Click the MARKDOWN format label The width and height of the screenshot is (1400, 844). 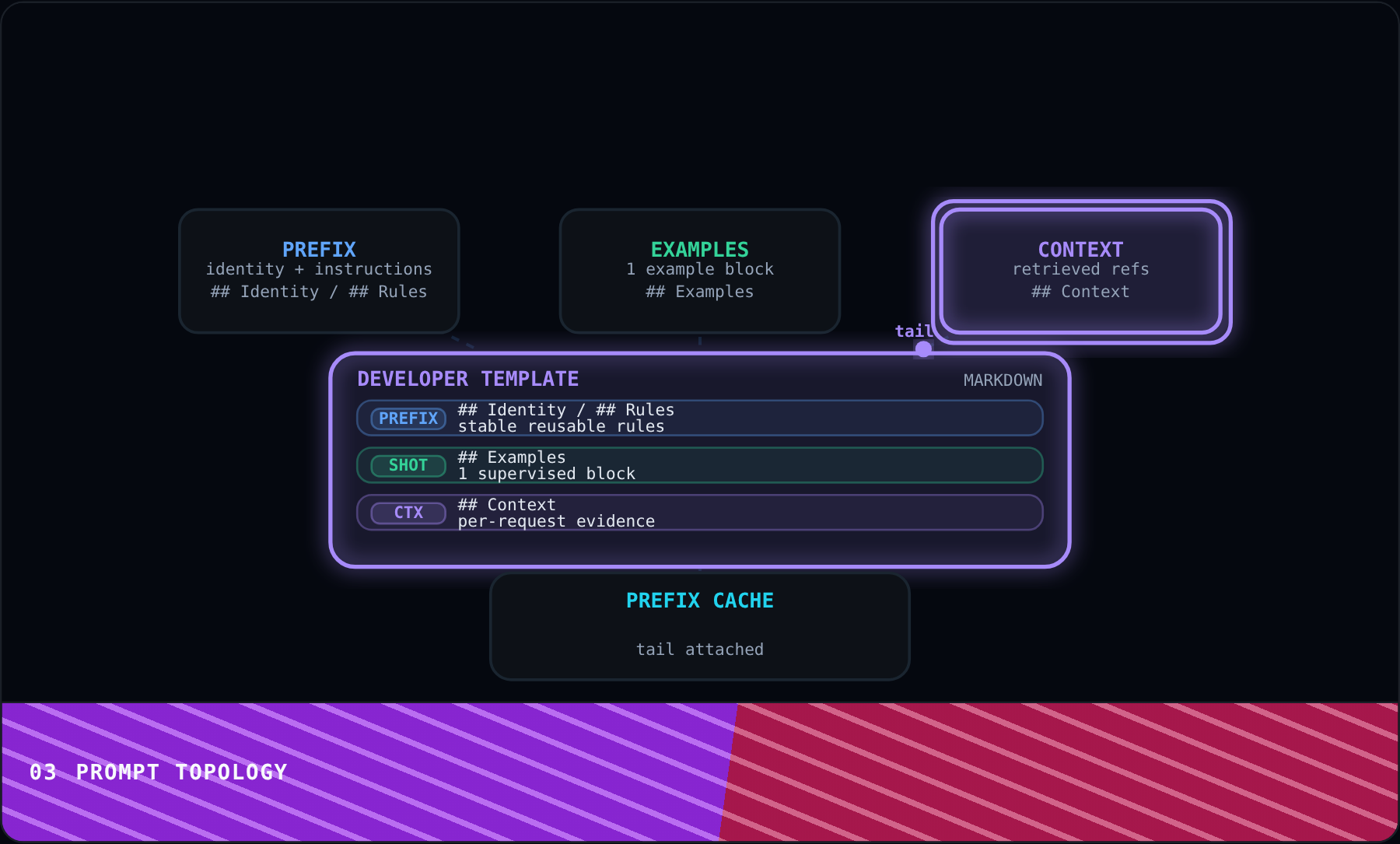(x=1003, y=380)
